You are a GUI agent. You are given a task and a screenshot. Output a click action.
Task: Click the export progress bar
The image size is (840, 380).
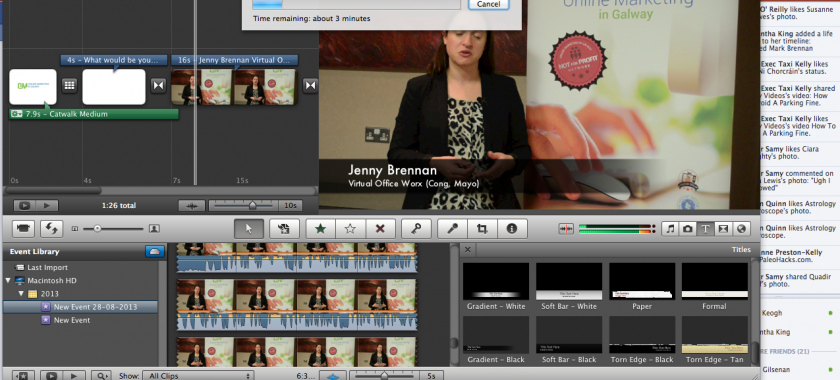[356, 4]
